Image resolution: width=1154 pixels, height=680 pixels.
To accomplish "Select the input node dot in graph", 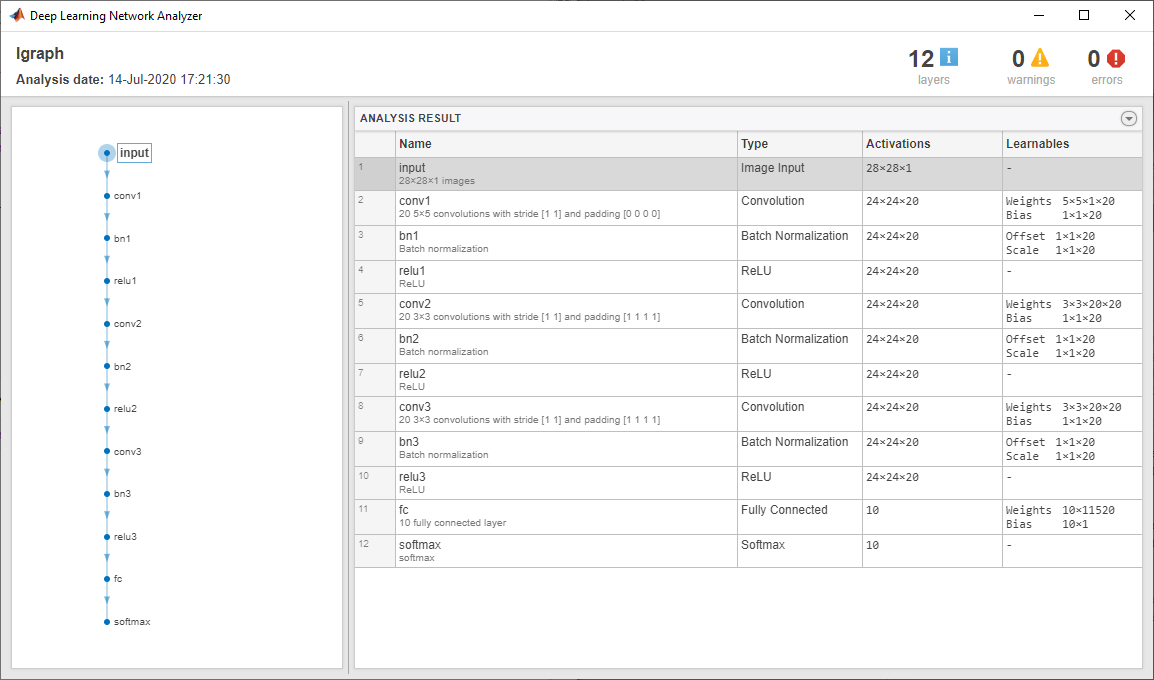I will 107,153.
